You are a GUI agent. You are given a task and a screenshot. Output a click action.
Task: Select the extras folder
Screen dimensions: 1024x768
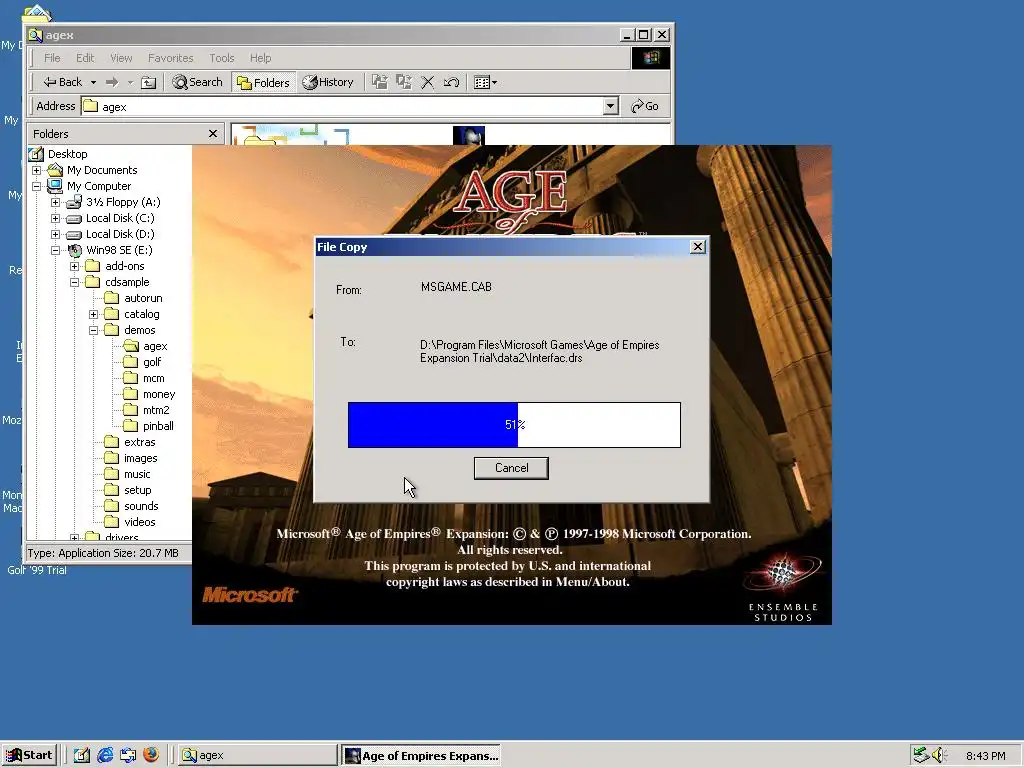point(139,442)
